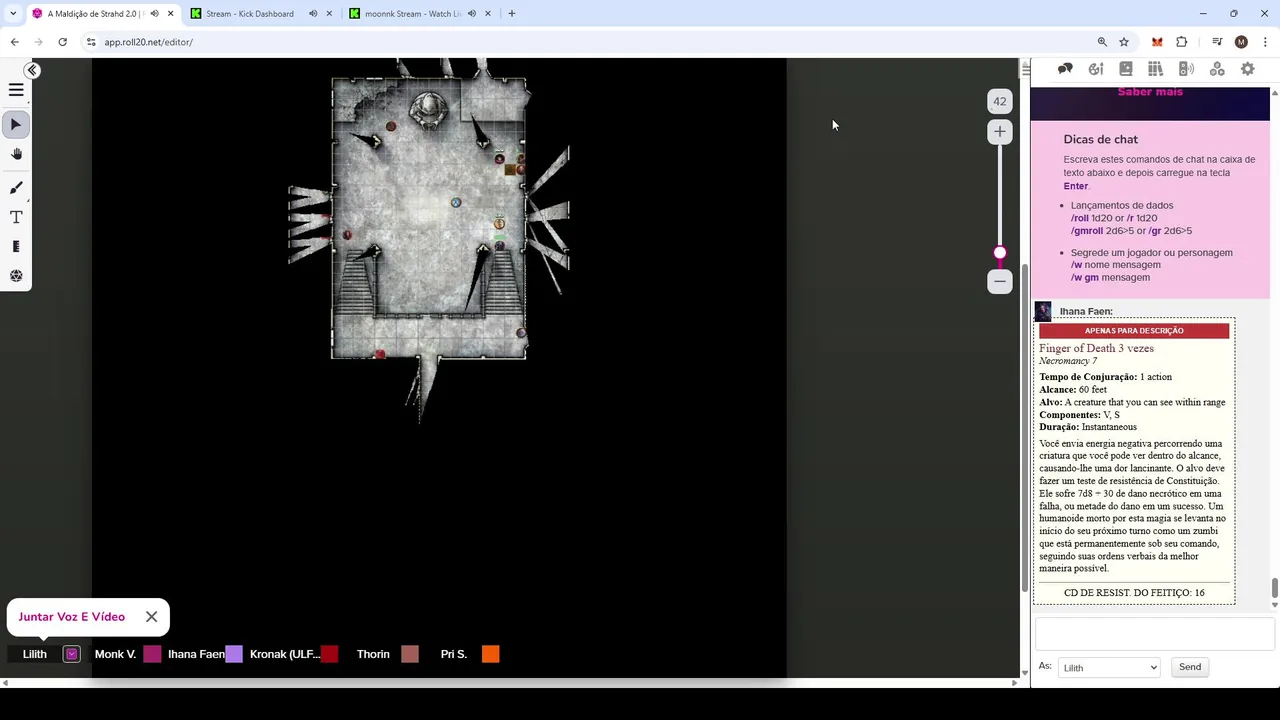Close the moonnk Stream tab
This screenshot has height=720, width=1280.
[x=488, y=14]
